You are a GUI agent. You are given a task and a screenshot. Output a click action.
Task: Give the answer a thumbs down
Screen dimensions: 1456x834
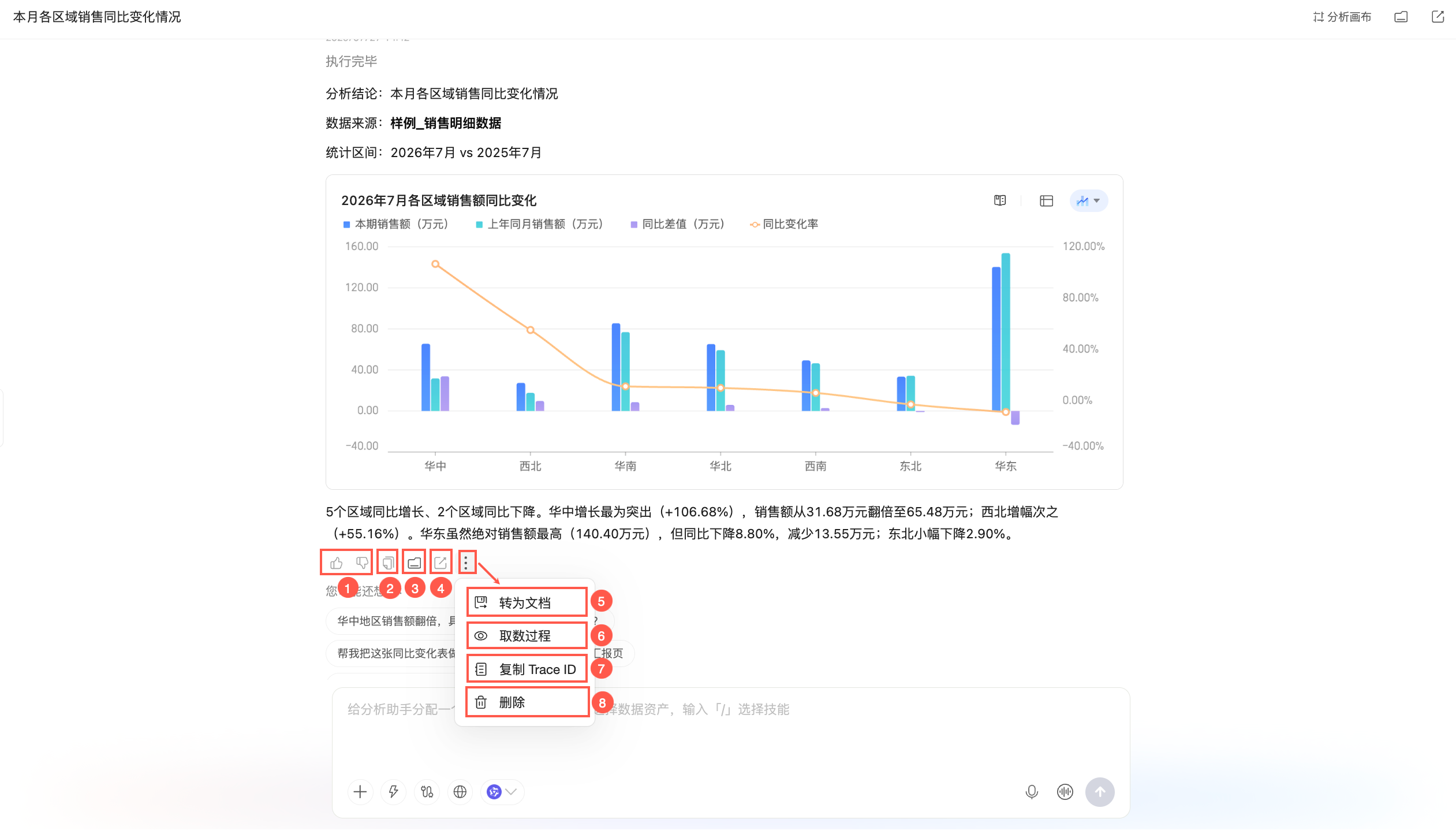click(x=362, y=563)
